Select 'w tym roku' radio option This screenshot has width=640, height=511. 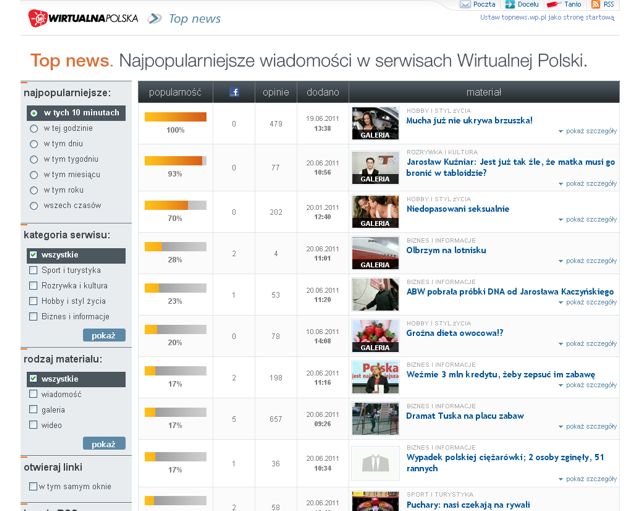click(x=34, y=191)
